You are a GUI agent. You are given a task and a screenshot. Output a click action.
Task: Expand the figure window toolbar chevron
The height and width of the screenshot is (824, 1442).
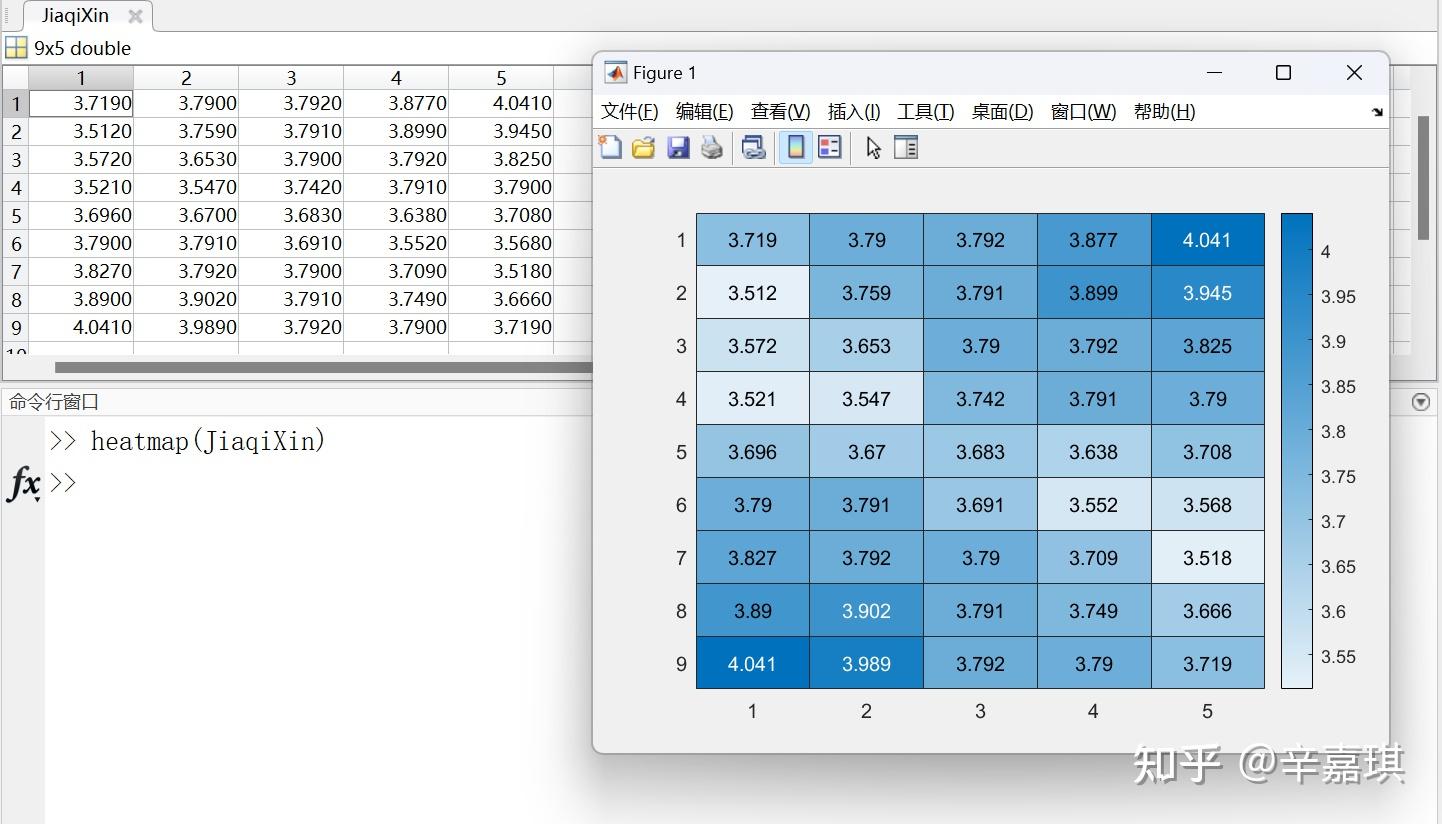1377,112
